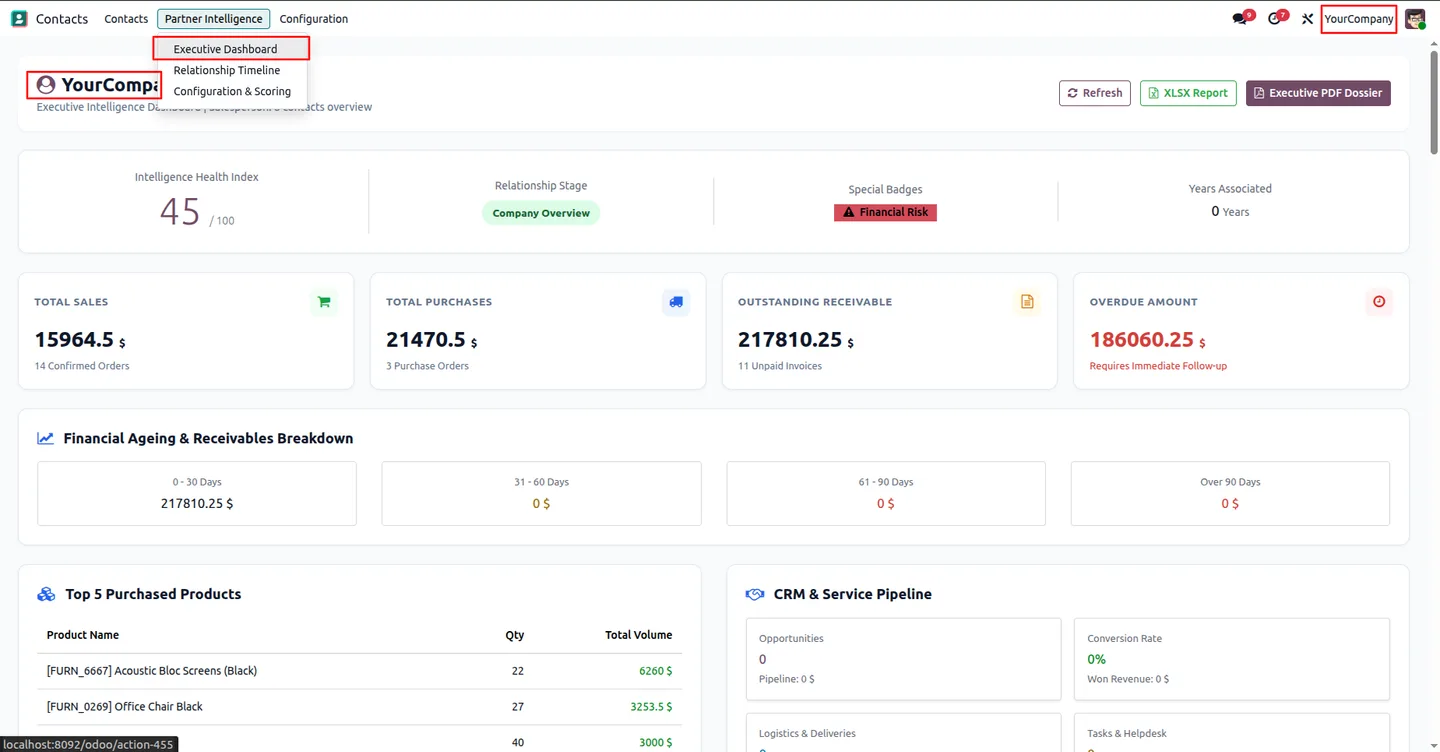The image size is (1440, 752).
Task: Choose Configuration & Scoring menu entry
Action: [231, 91]
